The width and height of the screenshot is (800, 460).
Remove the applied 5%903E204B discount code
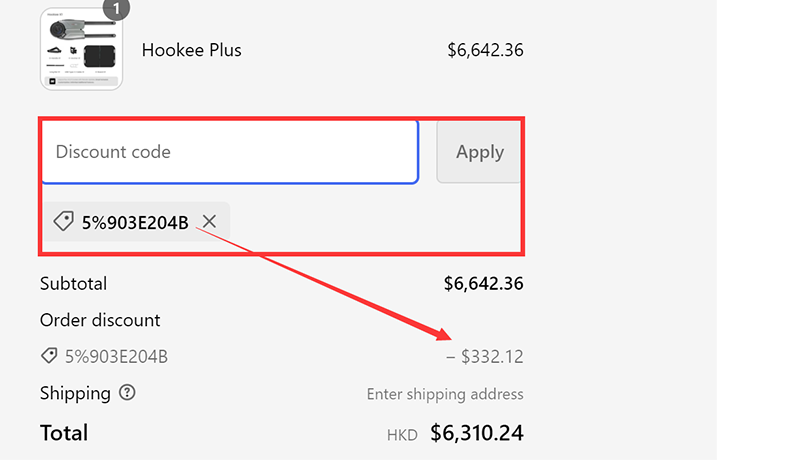209,221
